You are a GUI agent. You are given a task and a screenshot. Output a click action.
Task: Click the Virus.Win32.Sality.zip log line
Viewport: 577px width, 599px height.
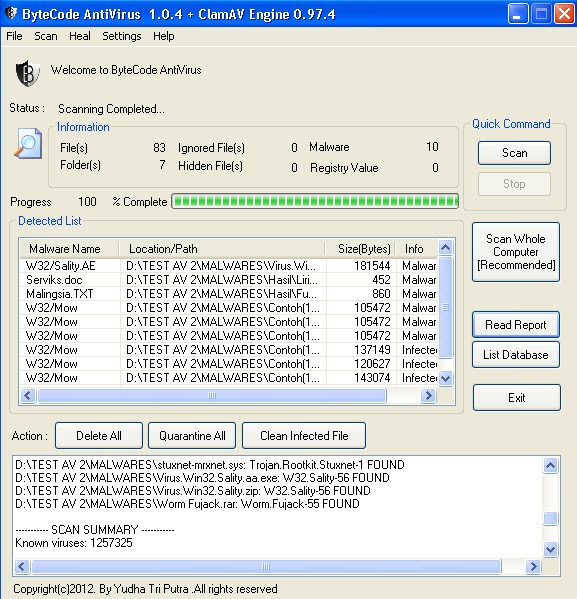[193, 491]
